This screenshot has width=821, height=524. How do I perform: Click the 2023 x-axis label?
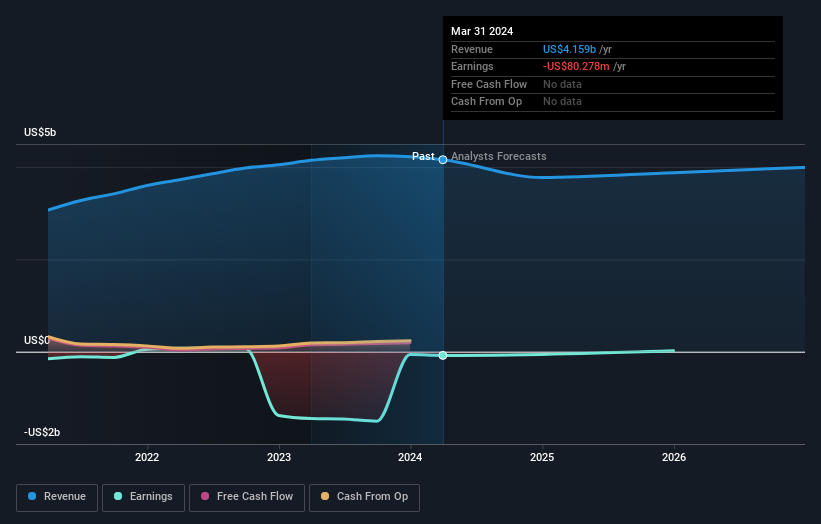279,458
